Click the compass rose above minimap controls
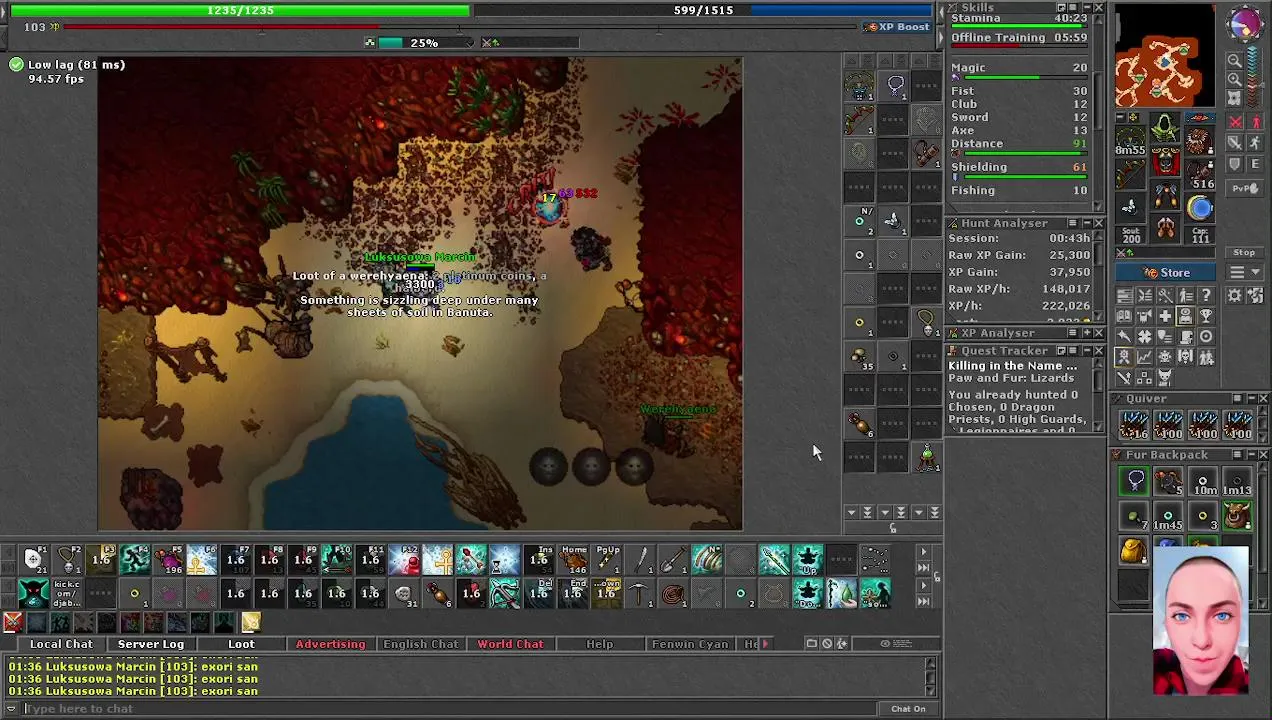This screenshot has width=1272, height=720. pos(1245,24)
